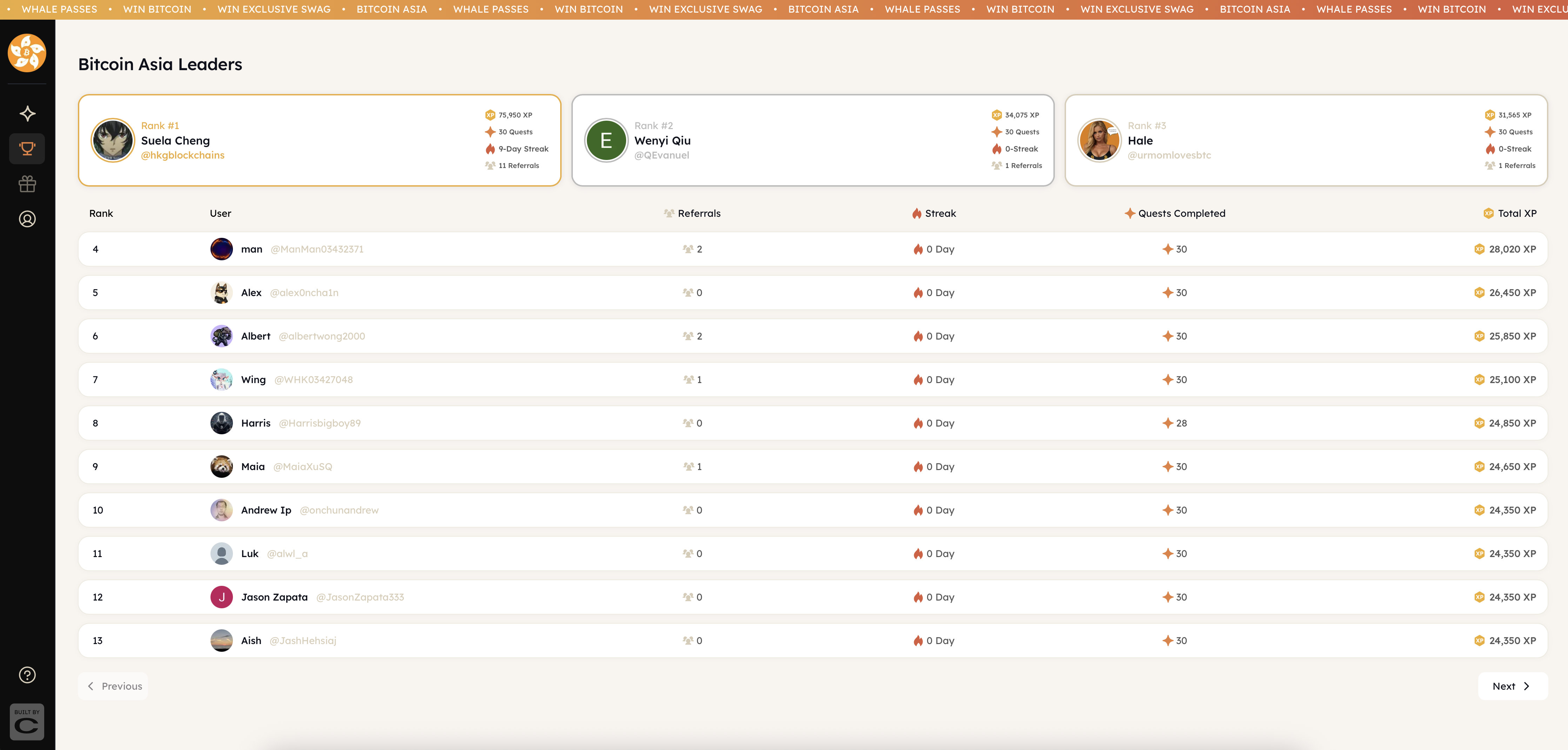Select the Jason Zapata leaderboard row

(x=812, y=597)
